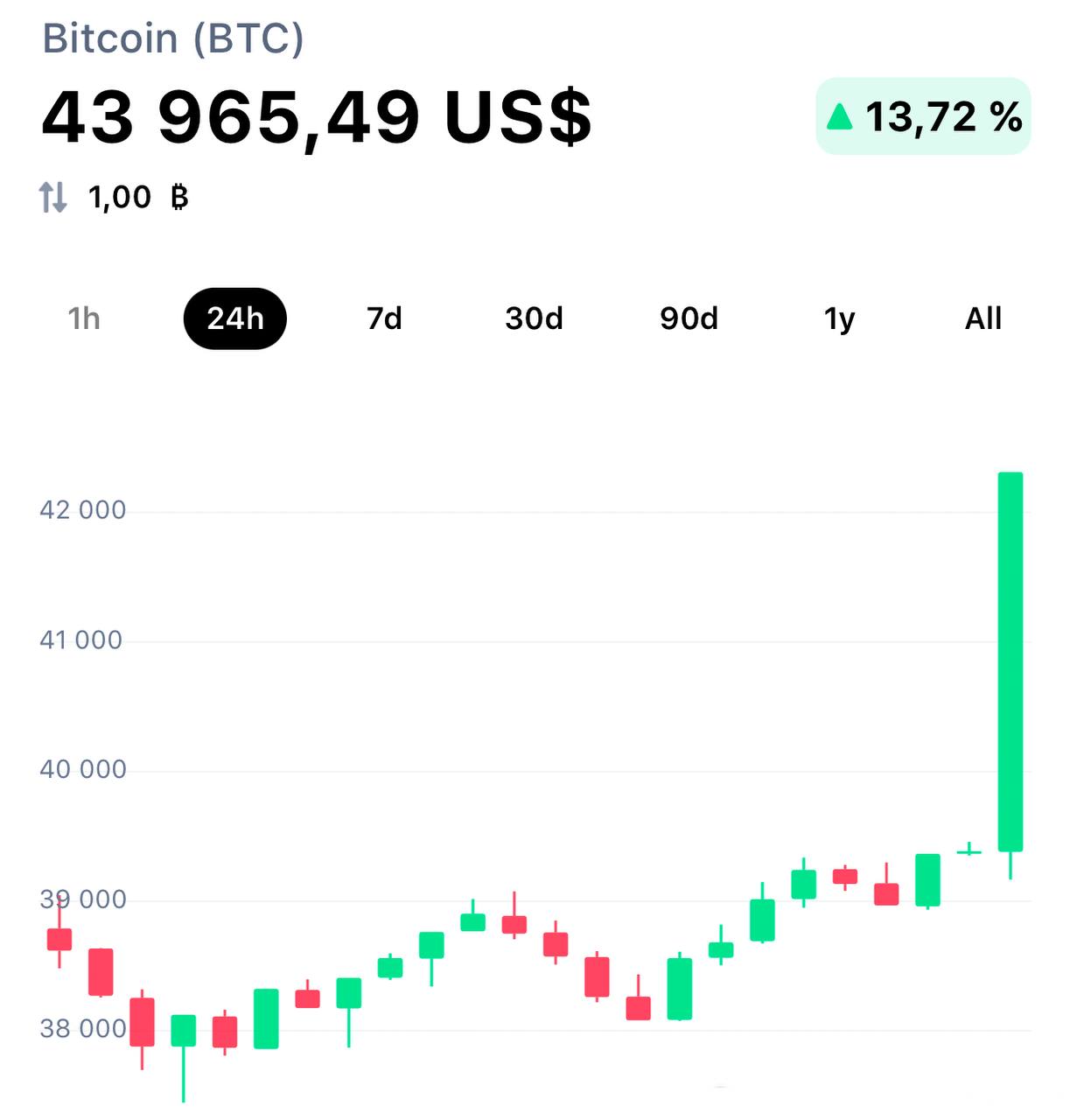Tap the 43 965,49 US$ price
The width and height of the screenshot is (1070, 1120).
[317, 116]
